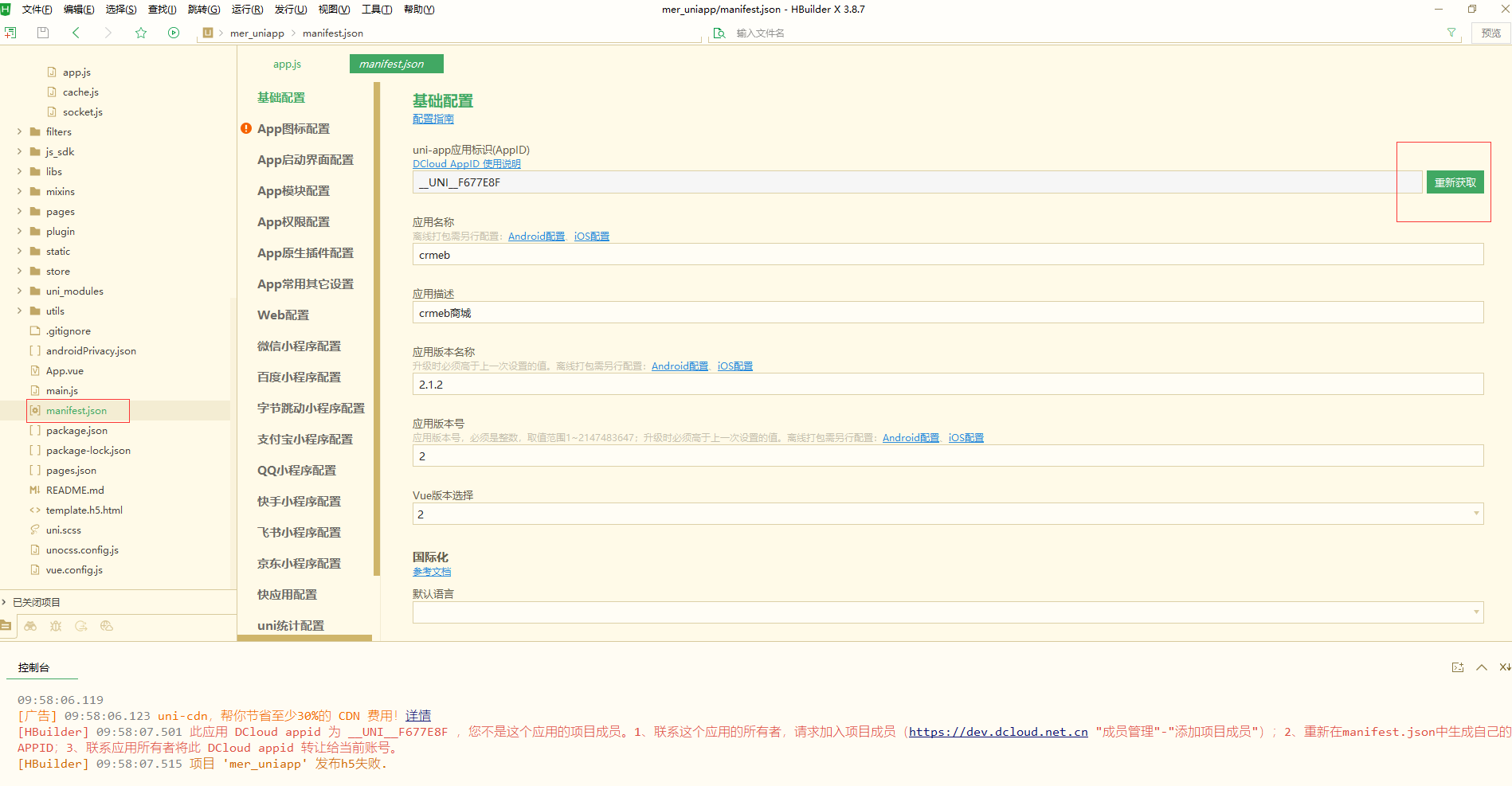Click the 控制台 console tab

pos(33,667)
